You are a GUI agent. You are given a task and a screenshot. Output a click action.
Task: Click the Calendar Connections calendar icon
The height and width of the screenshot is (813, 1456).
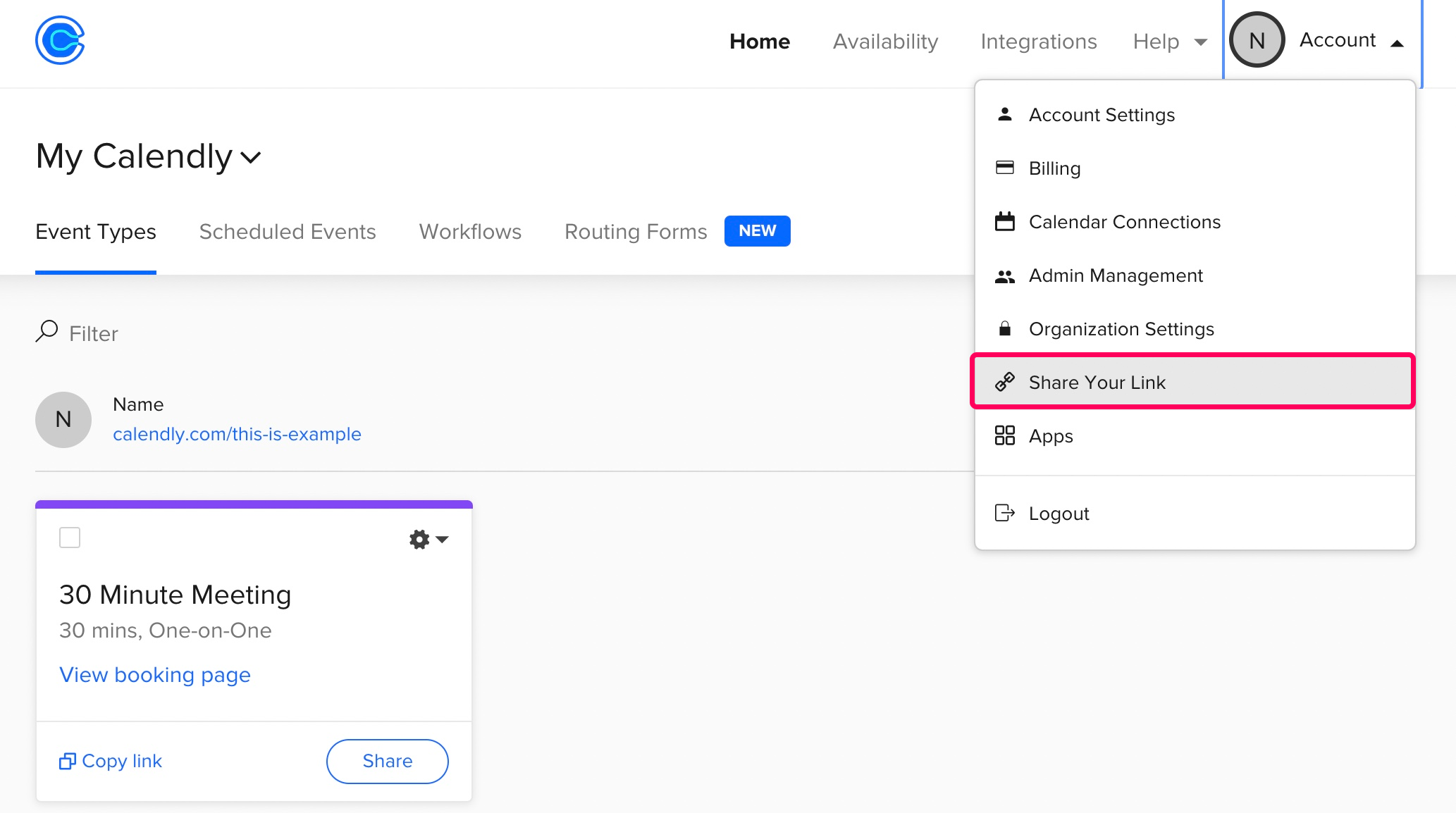[x=1005, y=221]
